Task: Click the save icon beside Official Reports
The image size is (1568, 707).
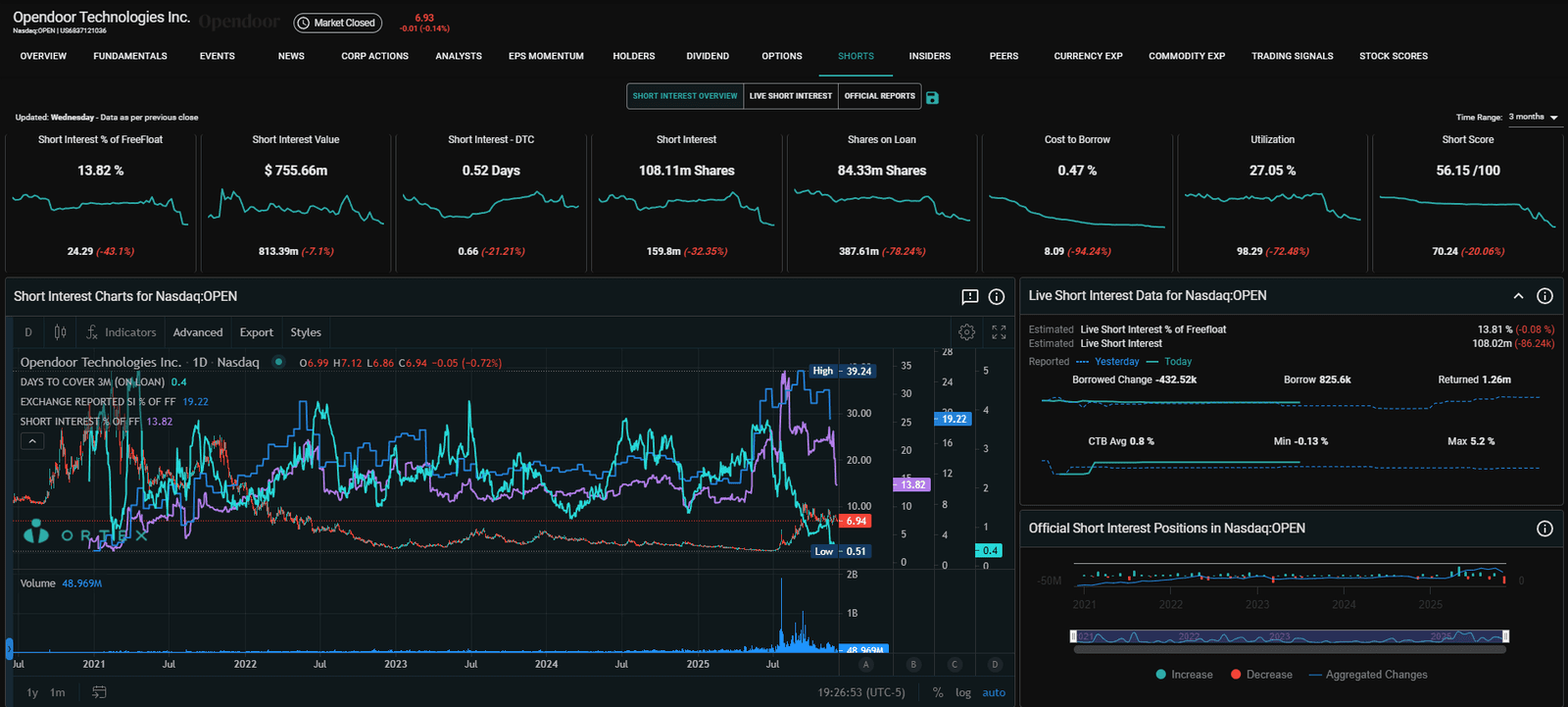Action: pyautogui.click(x=932, y=97)
